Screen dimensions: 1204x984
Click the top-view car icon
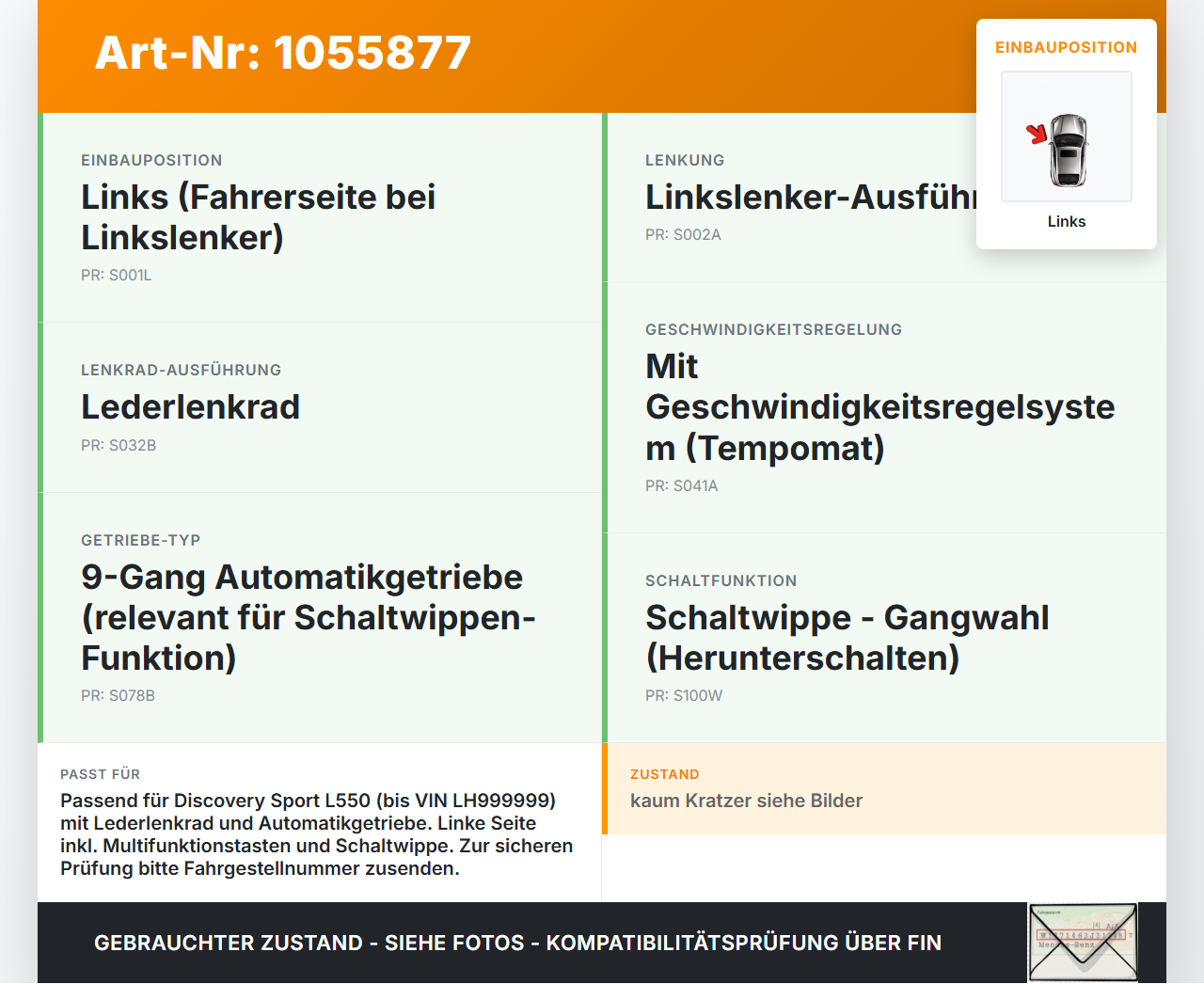click(x=1068, y=151)
